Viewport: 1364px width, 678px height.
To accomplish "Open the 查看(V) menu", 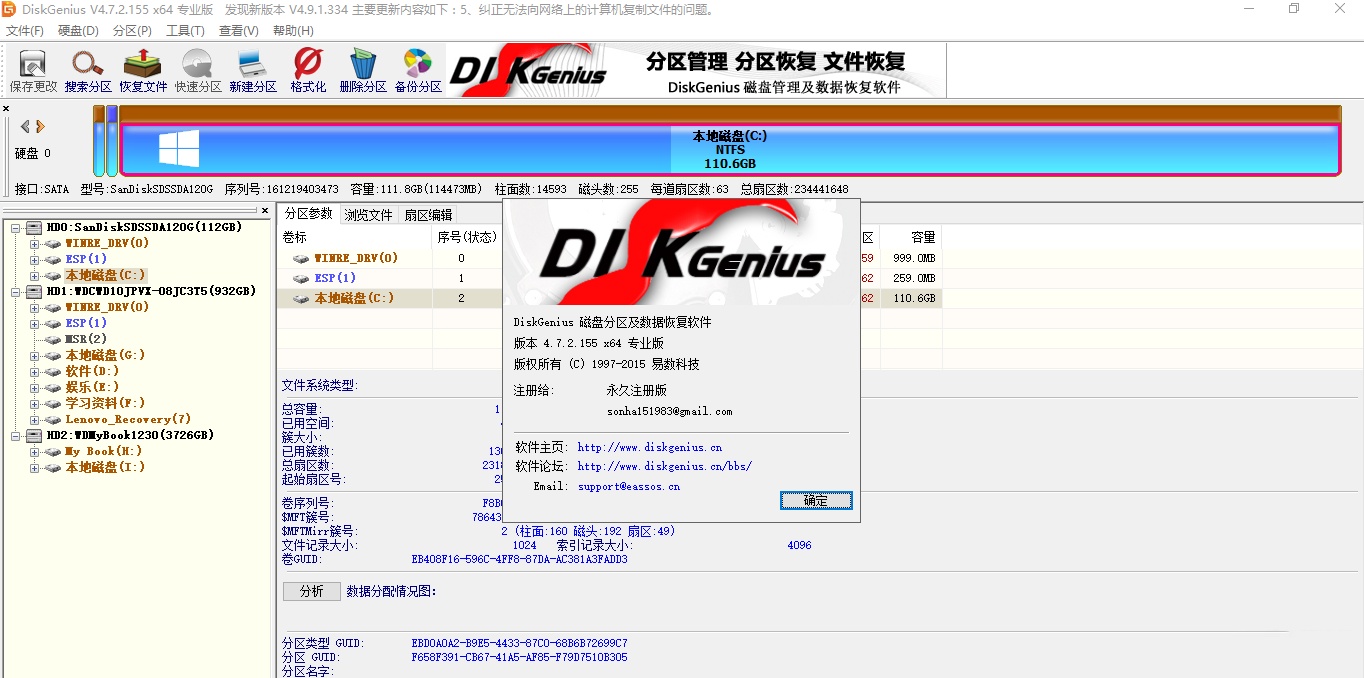I will tap(238, 31).
